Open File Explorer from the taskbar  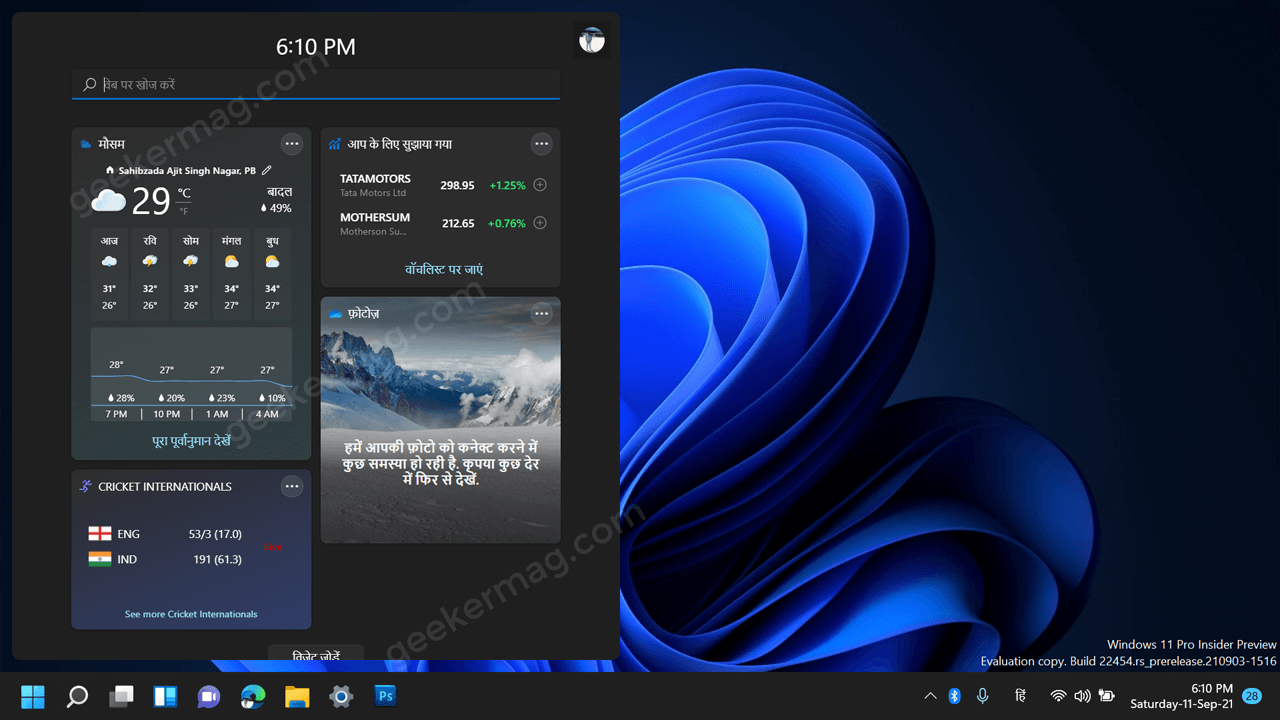pos(297,696)
